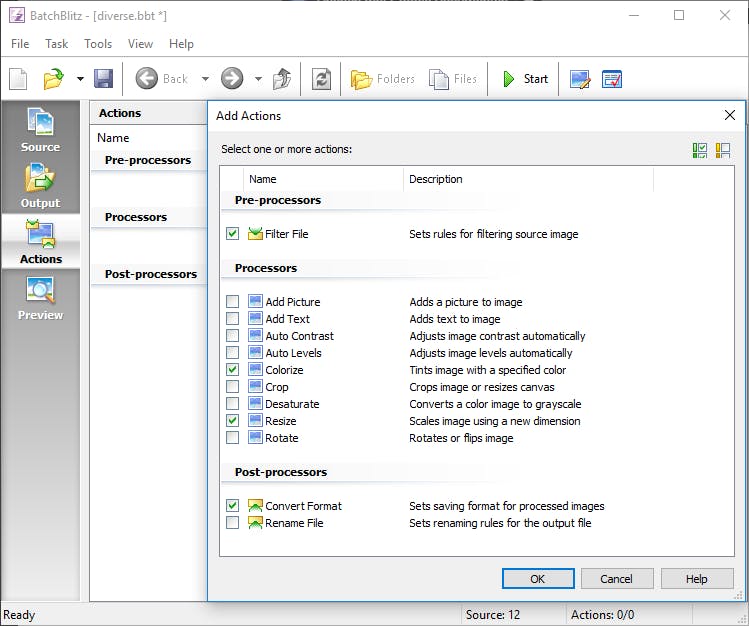Click the Forward arrow toolbar button

click(232, 78)
